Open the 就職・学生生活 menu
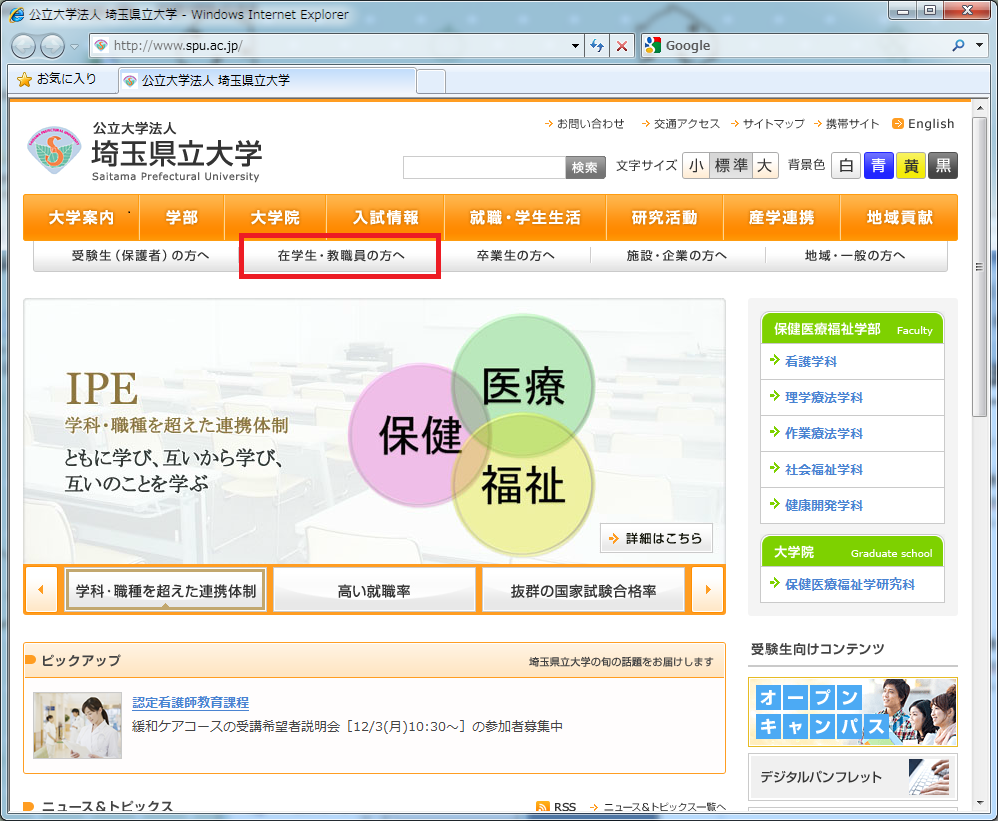998x821 pixels. 525,218
